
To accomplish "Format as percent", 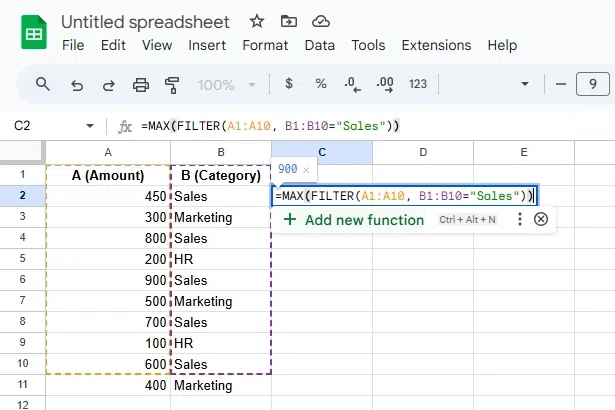I will 321,84.
